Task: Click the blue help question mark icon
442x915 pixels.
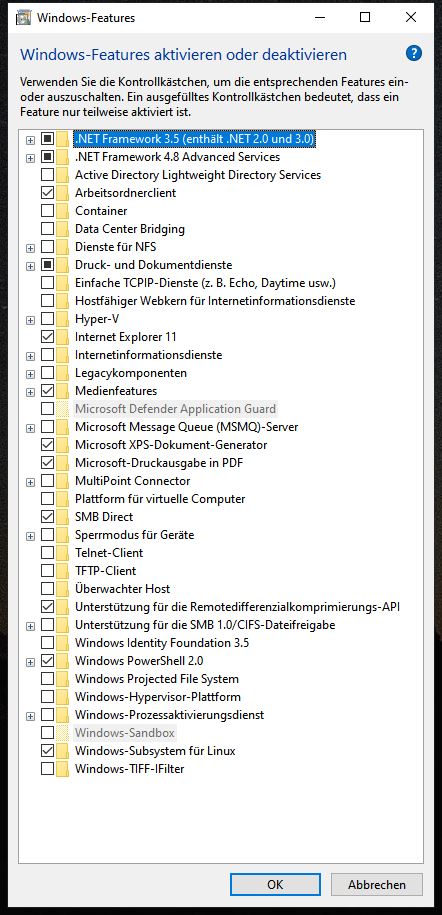Action: pos(413,54)
